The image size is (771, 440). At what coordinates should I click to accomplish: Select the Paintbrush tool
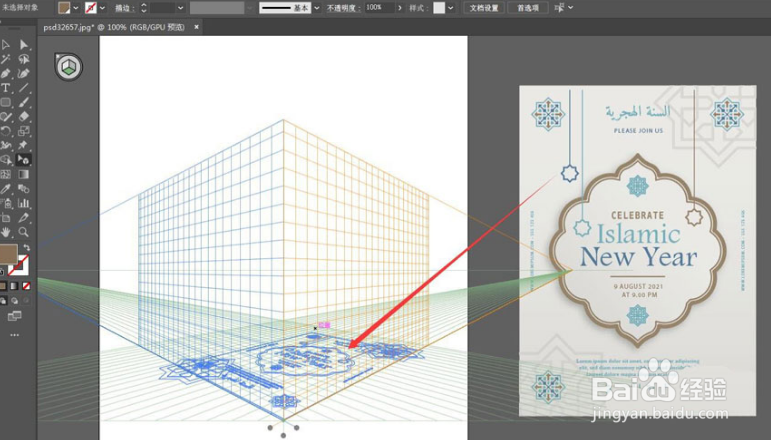(x=24, y=102)
